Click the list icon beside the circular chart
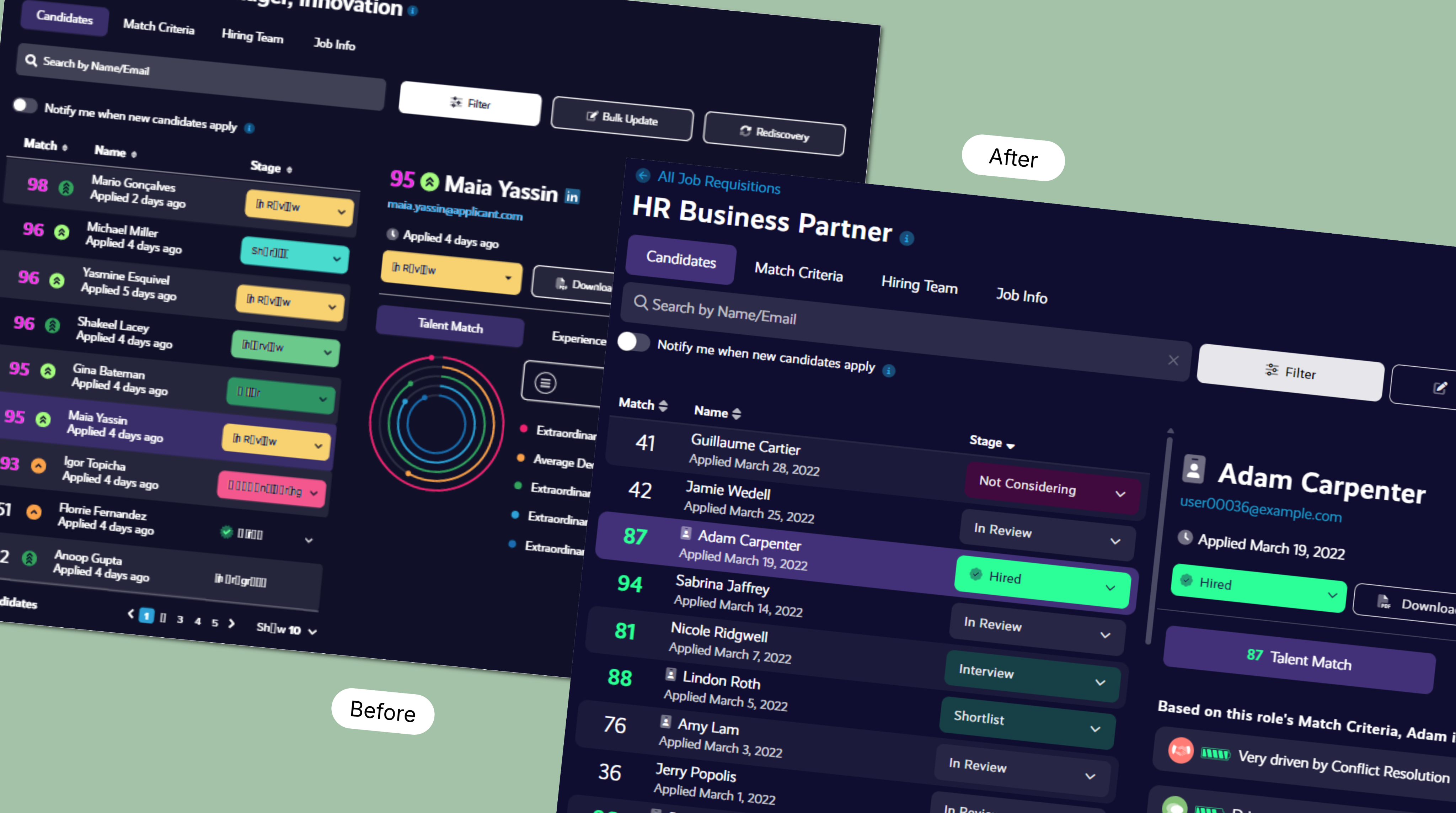1456x813 pixels. coord(545,383)
